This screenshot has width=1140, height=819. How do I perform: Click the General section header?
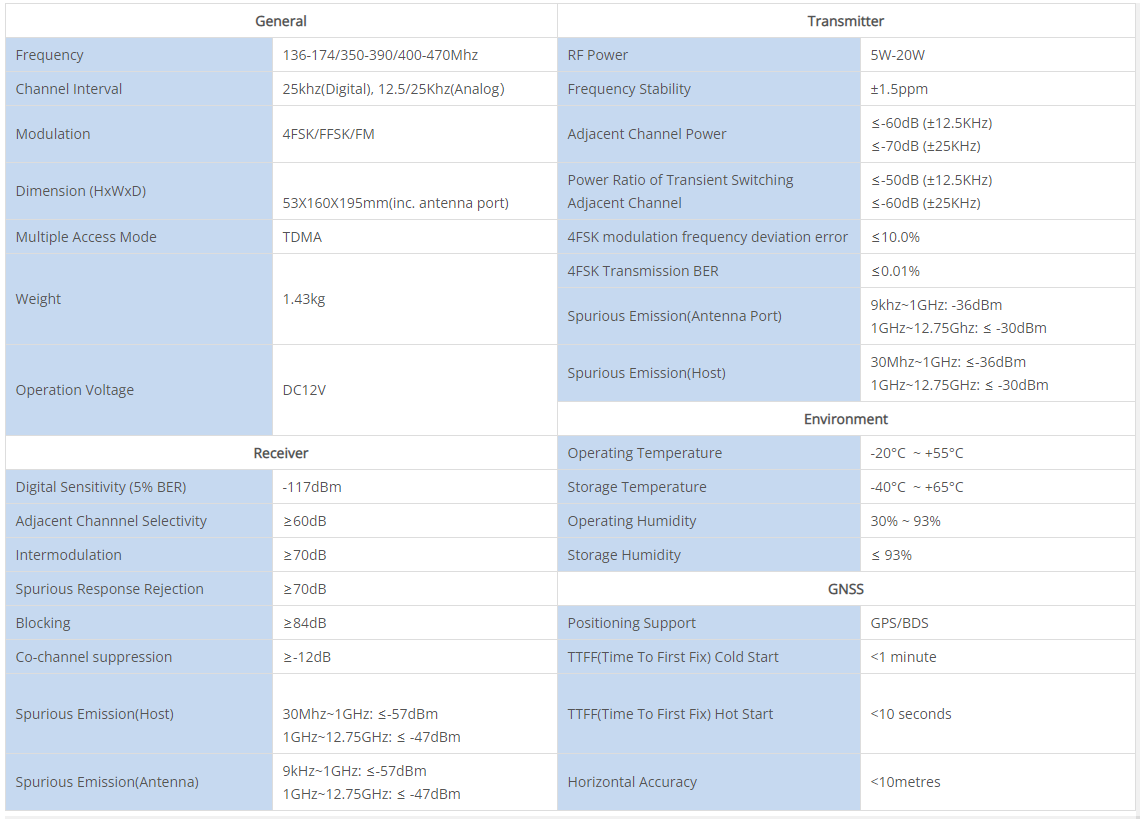[x=281, y=21]
